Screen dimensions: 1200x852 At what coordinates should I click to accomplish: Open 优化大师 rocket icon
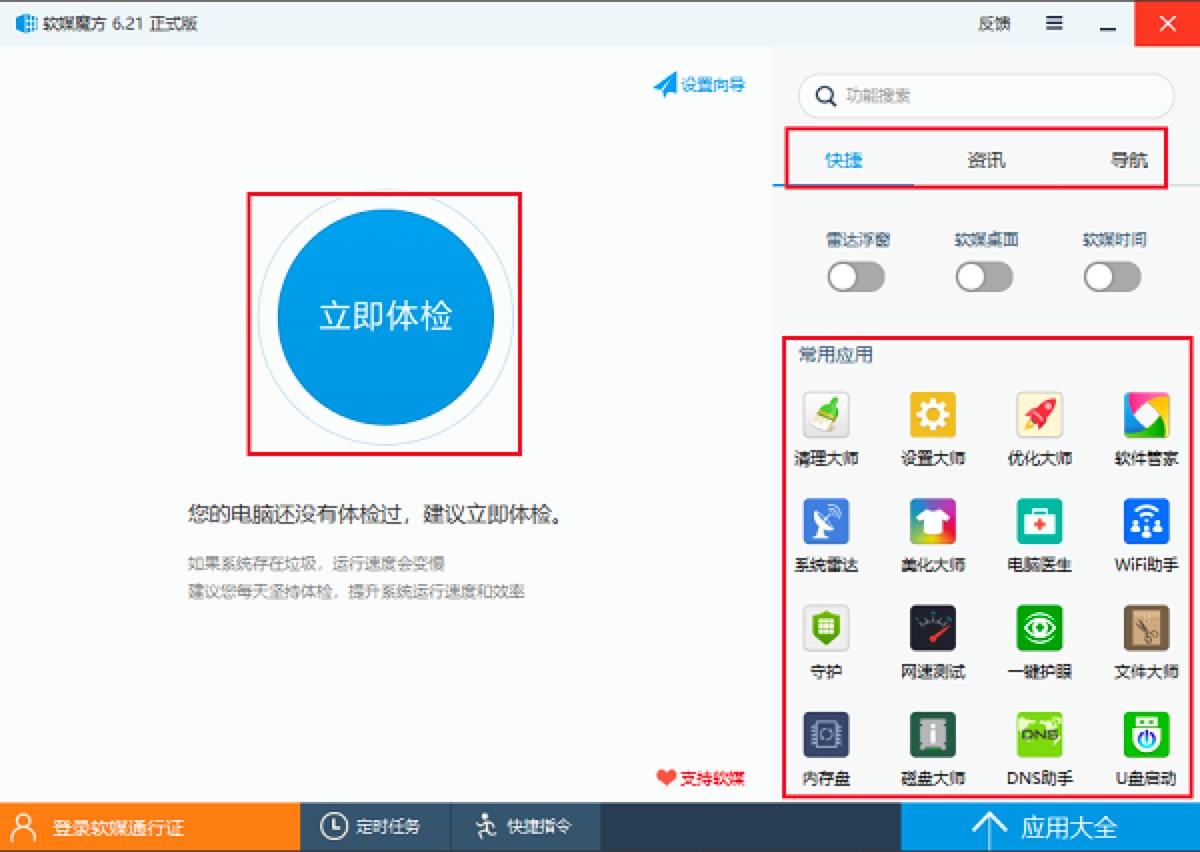1040,414
